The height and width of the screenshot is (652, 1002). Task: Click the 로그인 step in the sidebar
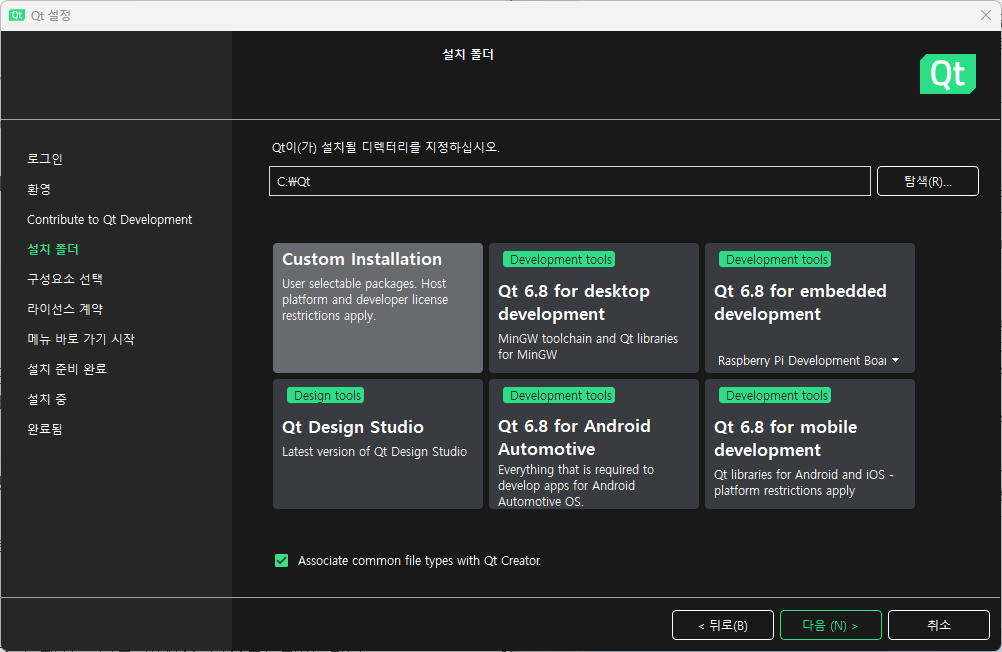coord(45,159)
